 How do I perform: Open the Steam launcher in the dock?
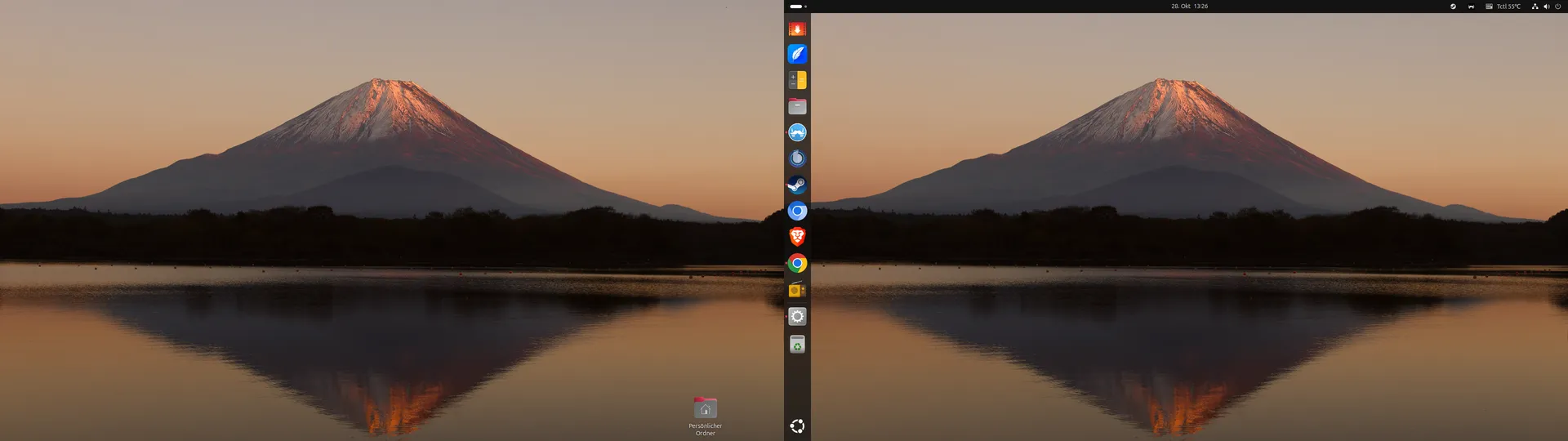point(797,185)
